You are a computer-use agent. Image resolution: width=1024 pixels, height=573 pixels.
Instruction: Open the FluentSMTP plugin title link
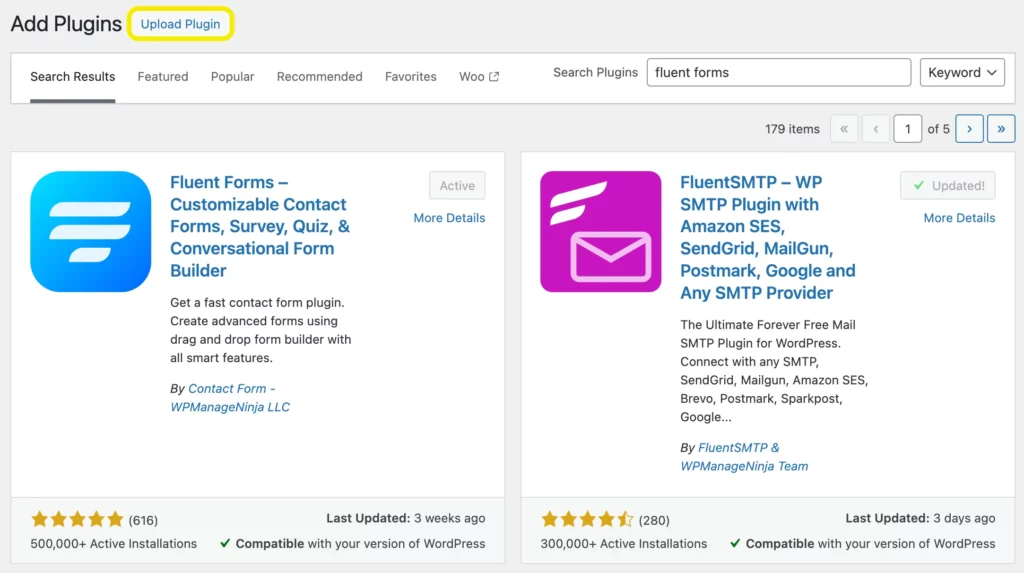tap(767, 237)
